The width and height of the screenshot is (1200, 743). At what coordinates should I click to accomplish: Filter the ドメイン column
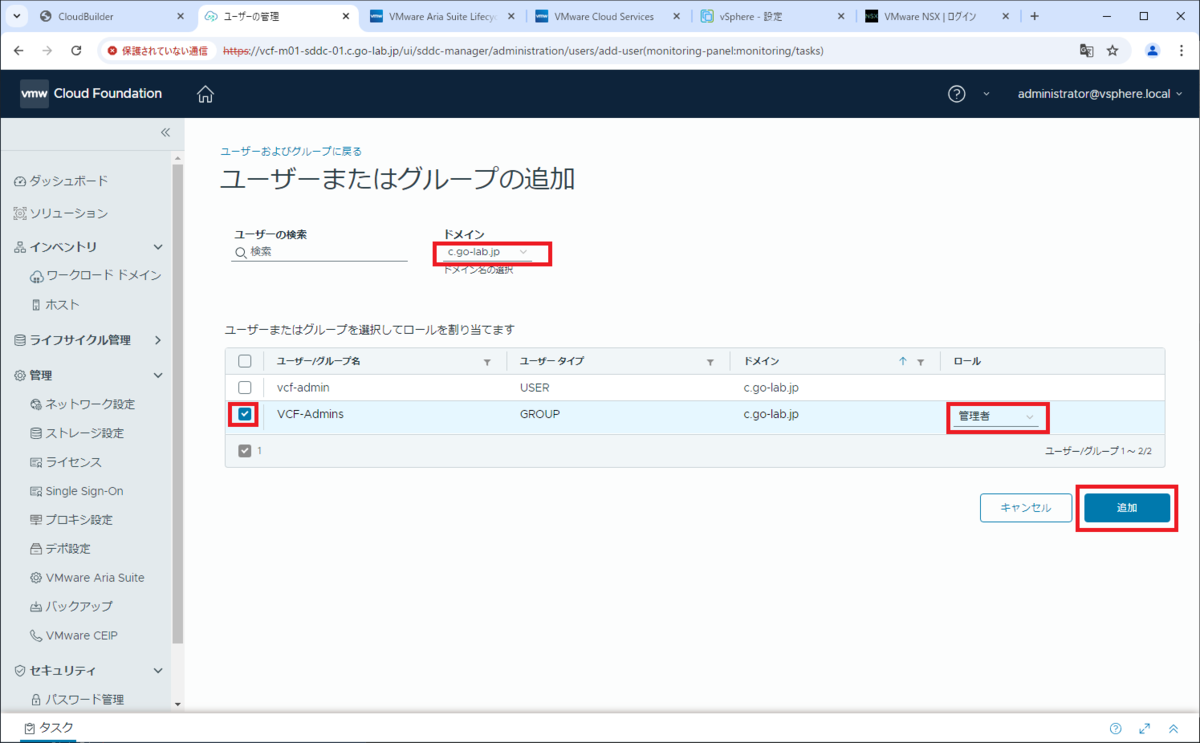pyautogui.click(x=921, y=362)
